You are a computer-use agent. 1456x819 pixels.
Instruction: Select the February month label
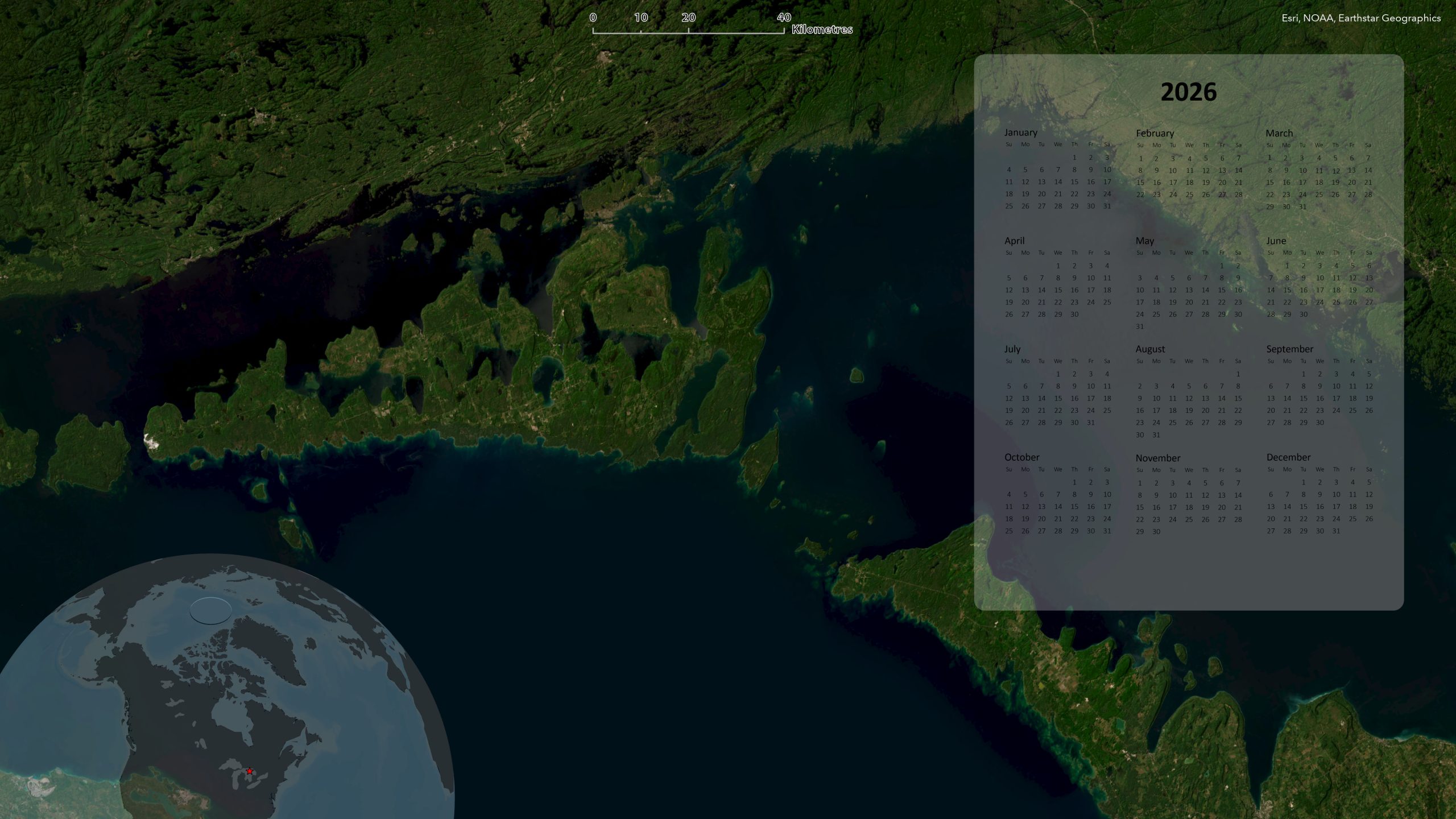coord(1155,133)
